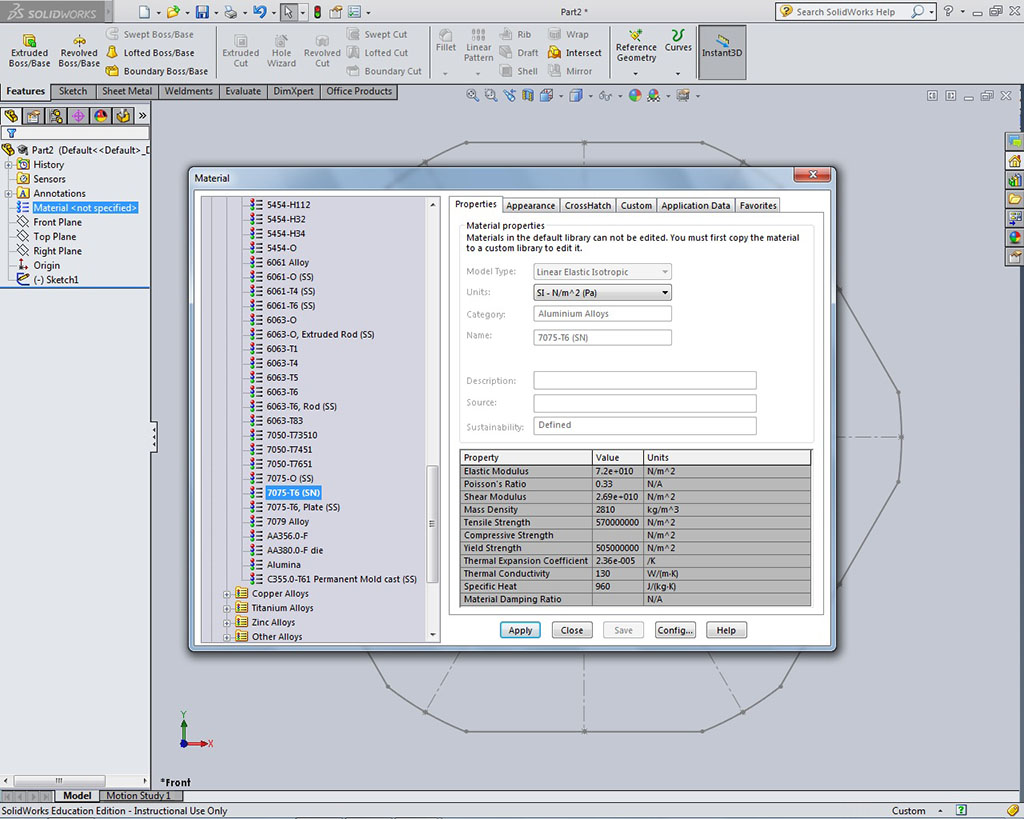Toggle the Instant3D button
Screen dimensions: 1024x819
(721, 49)
